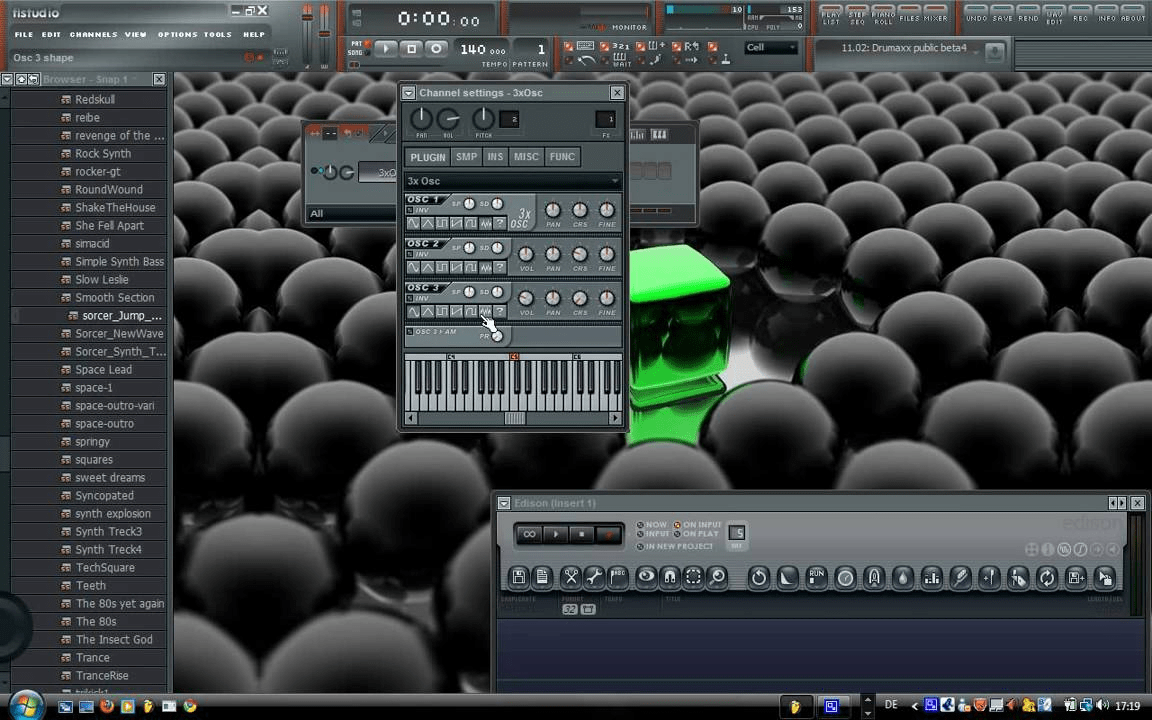Image resolution: width=1152 pixels, height=720 pixels.
Task: Switch the transport to SONG mode
Action: (x=358, y=50)
